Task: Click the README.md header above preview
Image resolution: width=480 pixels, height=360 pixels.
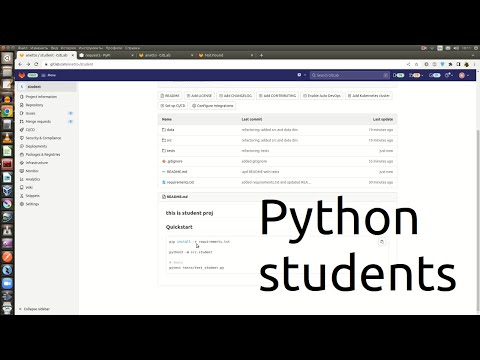Action: coord(177,197)
